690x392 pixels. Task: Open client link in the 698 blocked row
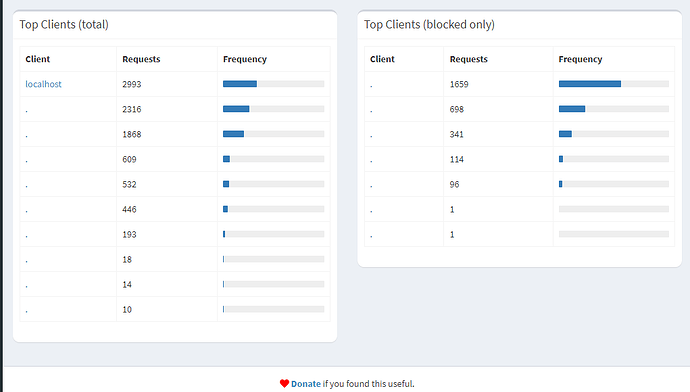click(x=371, y=111)
